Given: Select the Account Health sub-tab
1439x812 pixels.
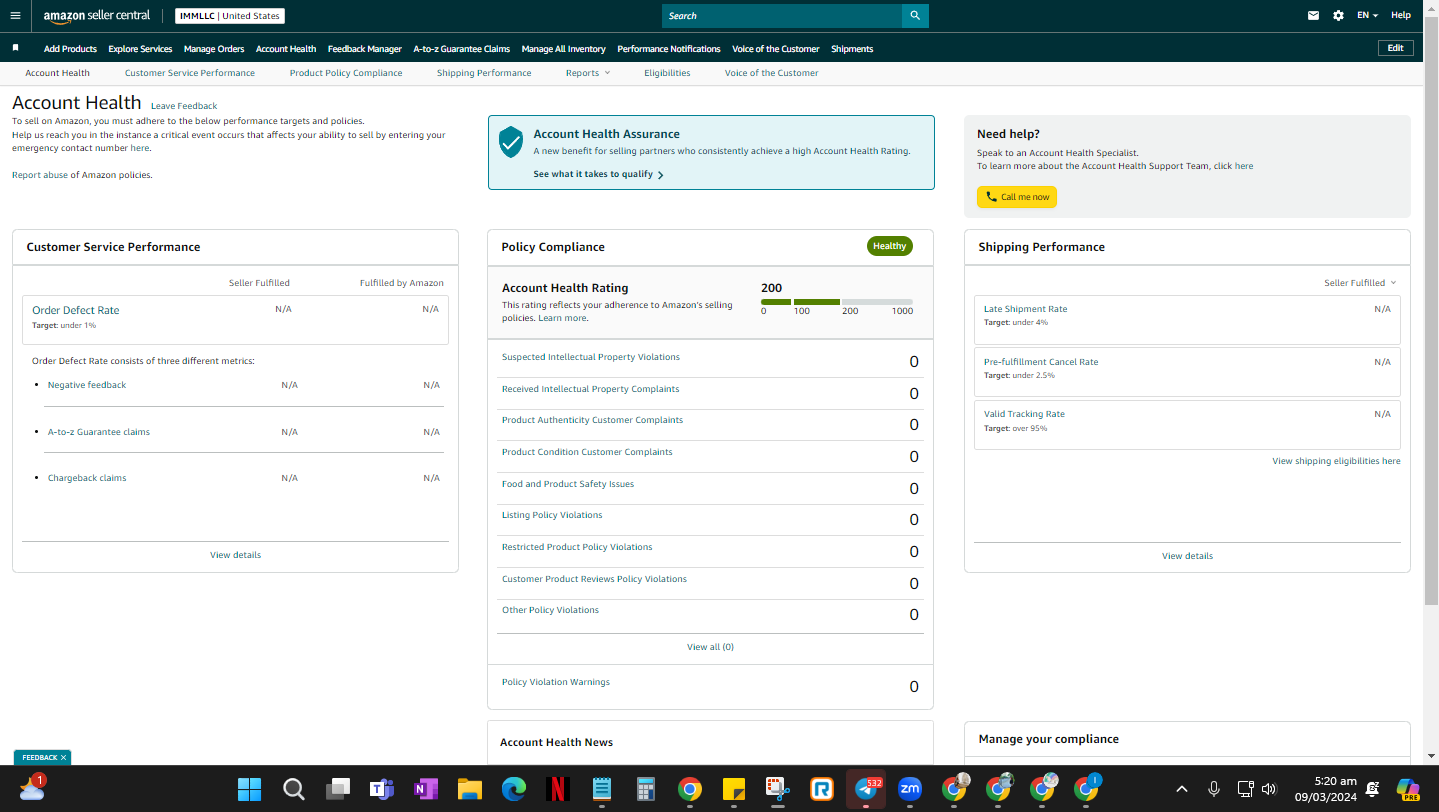Looking at the screenshot, I should [57, 73].
